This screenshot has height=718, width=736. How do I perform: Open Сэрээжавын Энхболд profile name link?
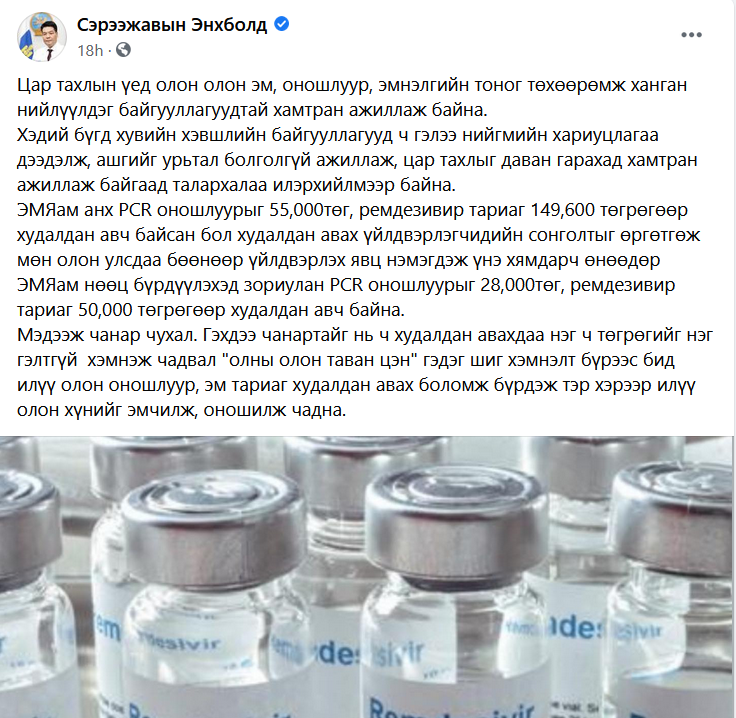[x=172, y=24]
